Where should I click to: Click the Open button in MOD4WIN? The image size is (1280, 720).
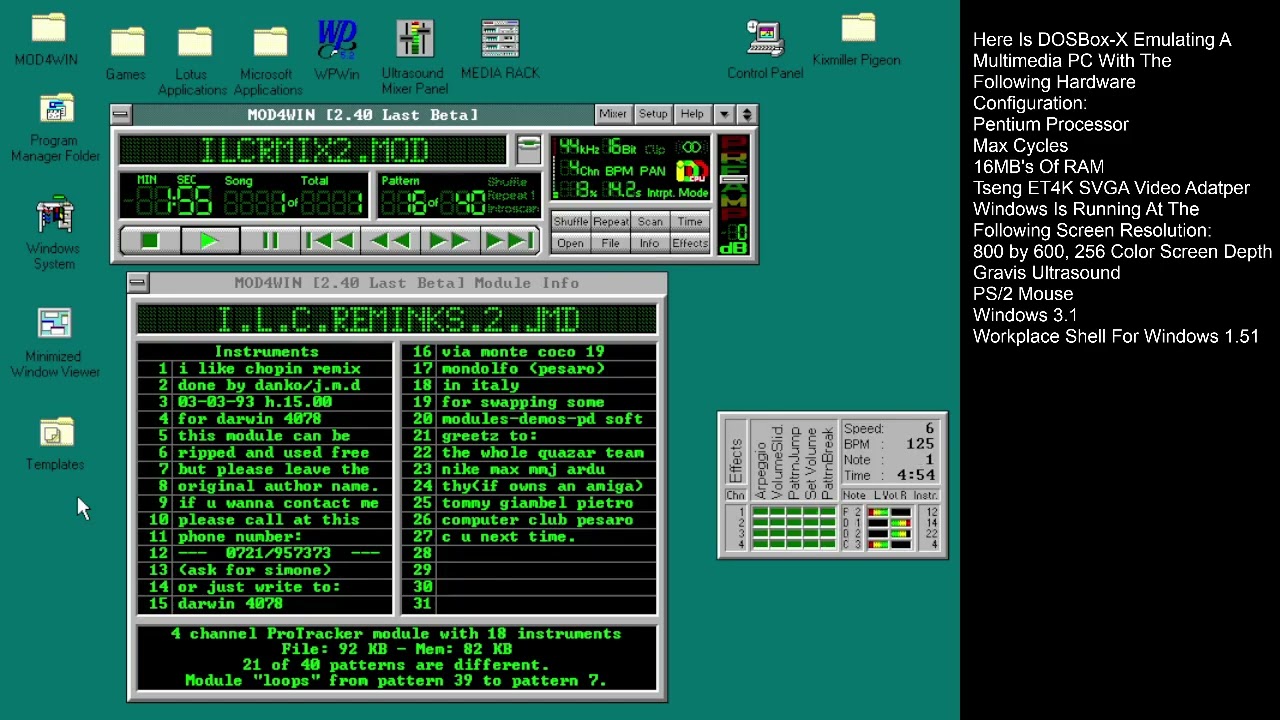click(570, 243)
